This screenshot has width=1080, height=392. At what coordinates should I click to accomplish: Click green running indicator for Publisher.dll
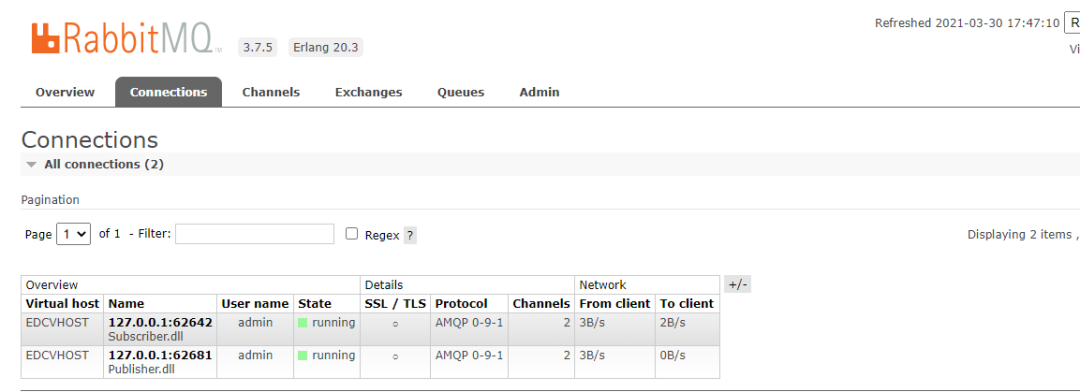302,356
